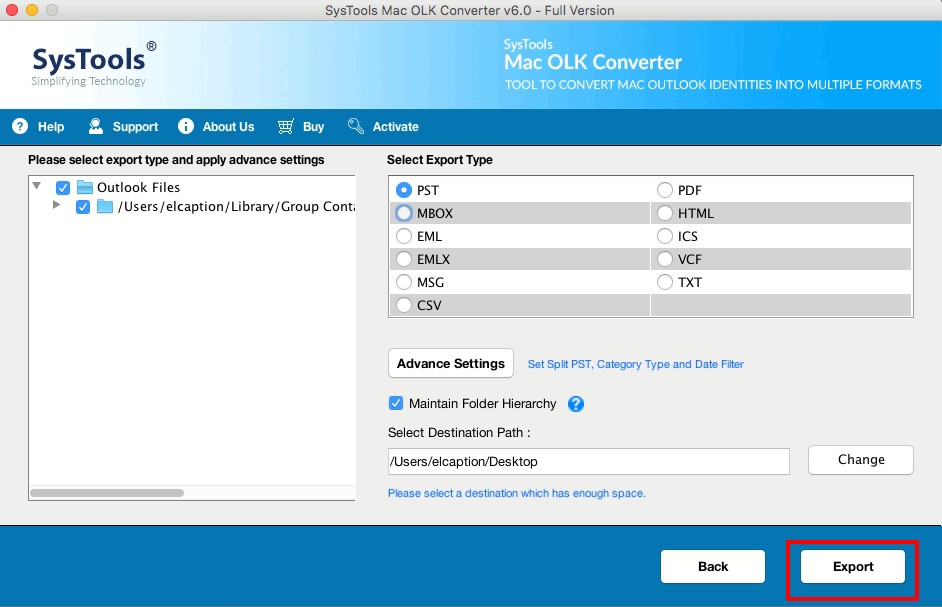Click the Support person icon

[96, 126]
